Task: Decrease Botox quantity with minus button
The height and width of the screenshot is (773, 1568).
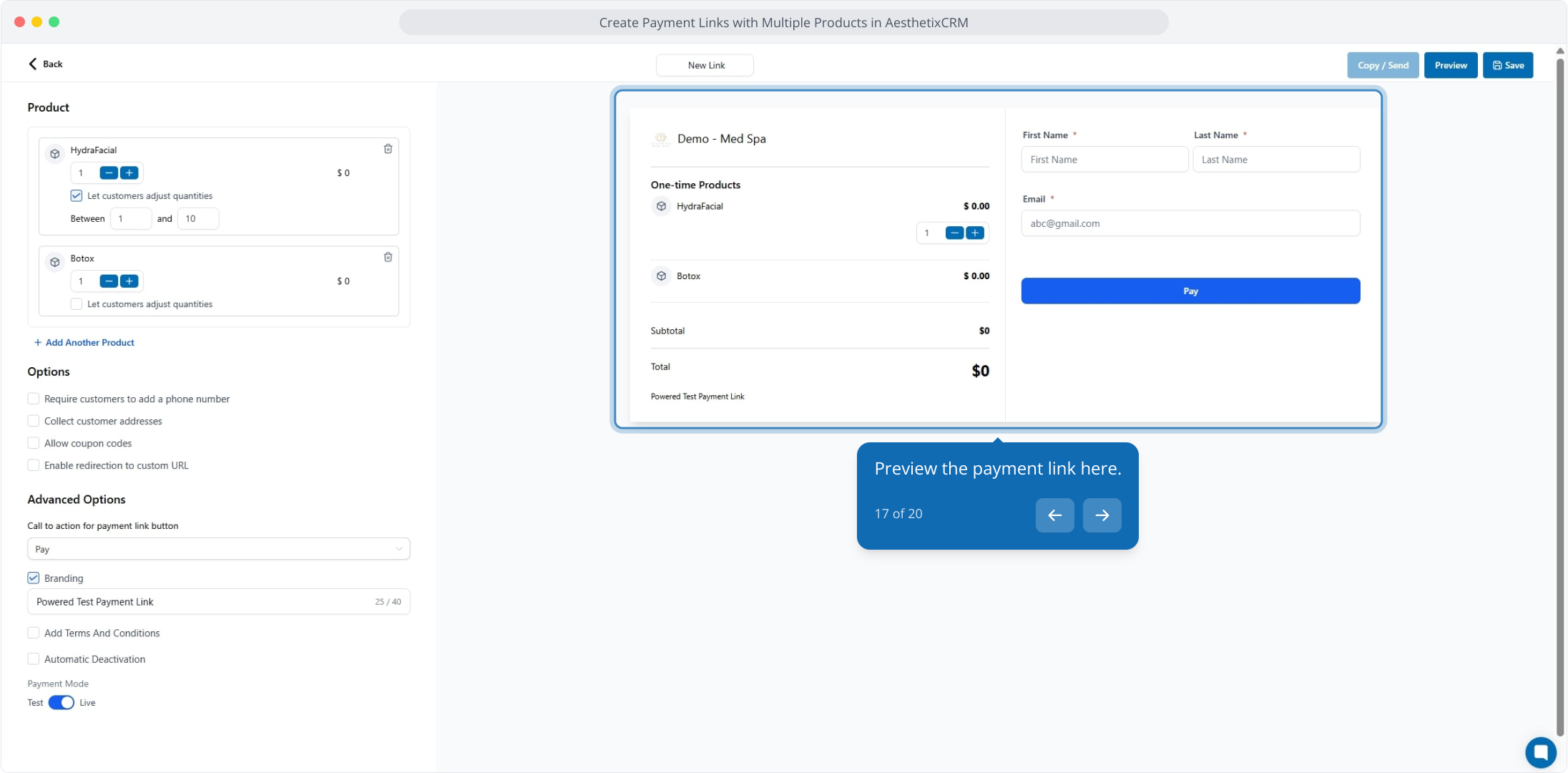Action: 109,281
